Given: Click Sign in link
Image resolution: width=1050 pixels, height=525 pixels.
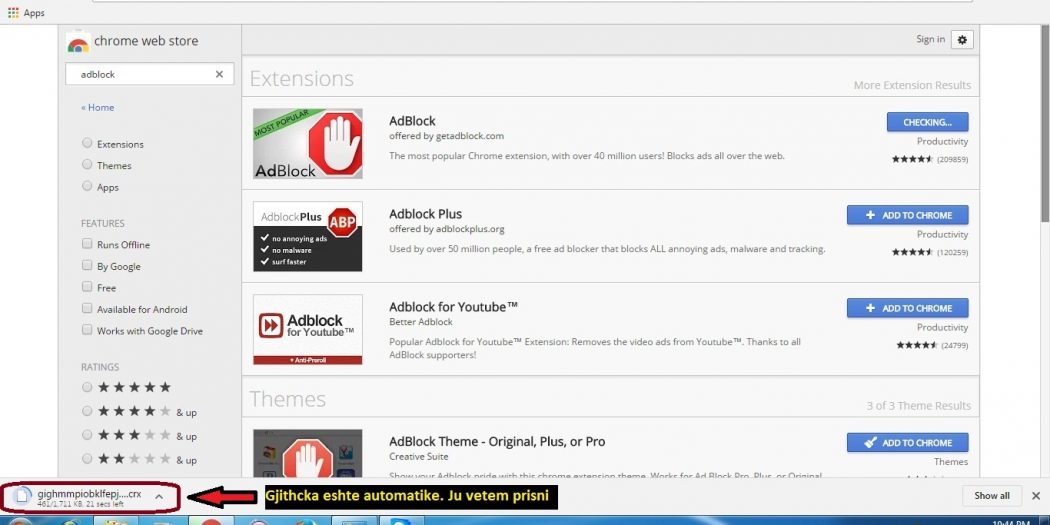Looking at the screenshot, I should click(930, 39).
